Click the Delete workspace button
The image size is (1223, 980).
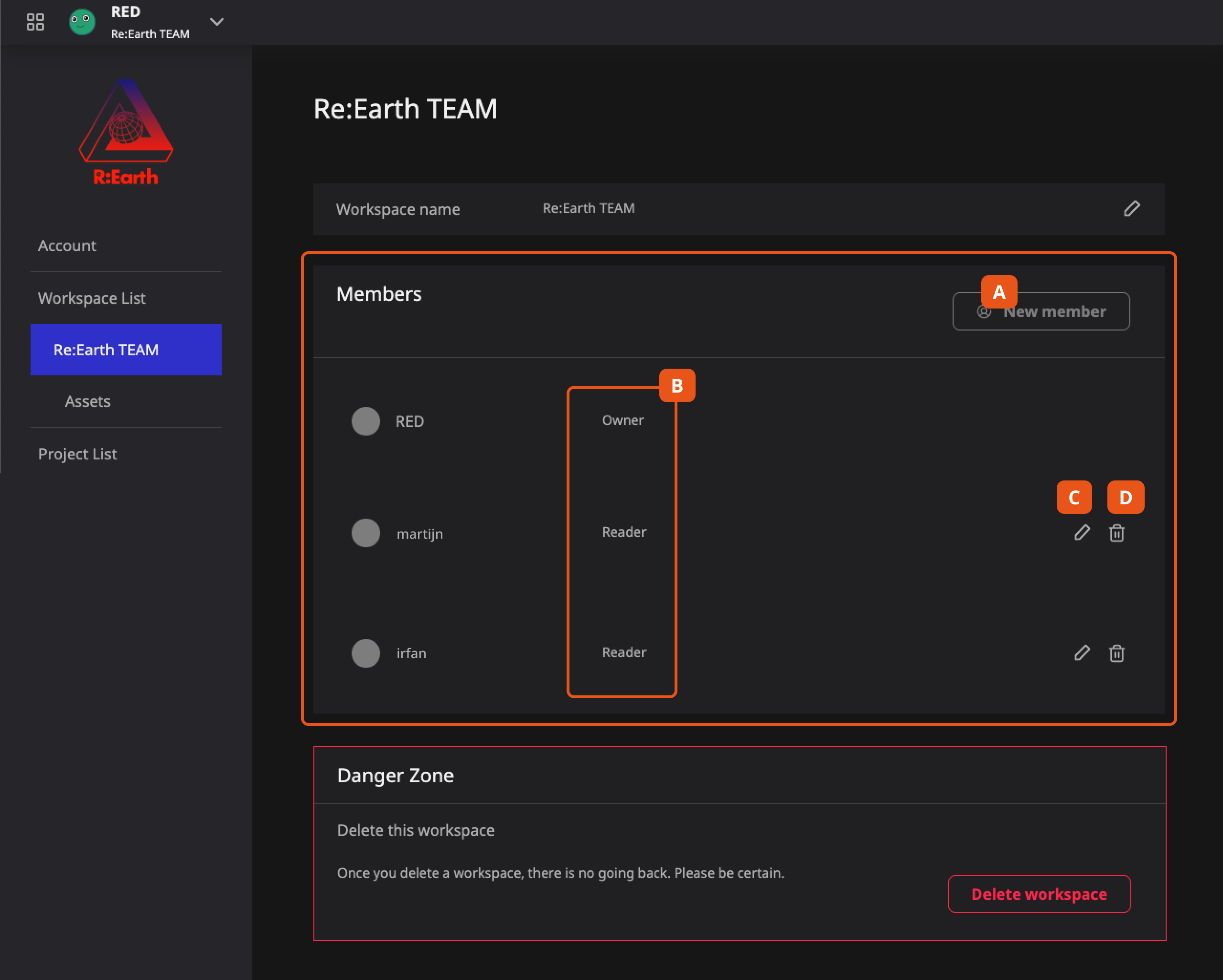point(1038,894)
